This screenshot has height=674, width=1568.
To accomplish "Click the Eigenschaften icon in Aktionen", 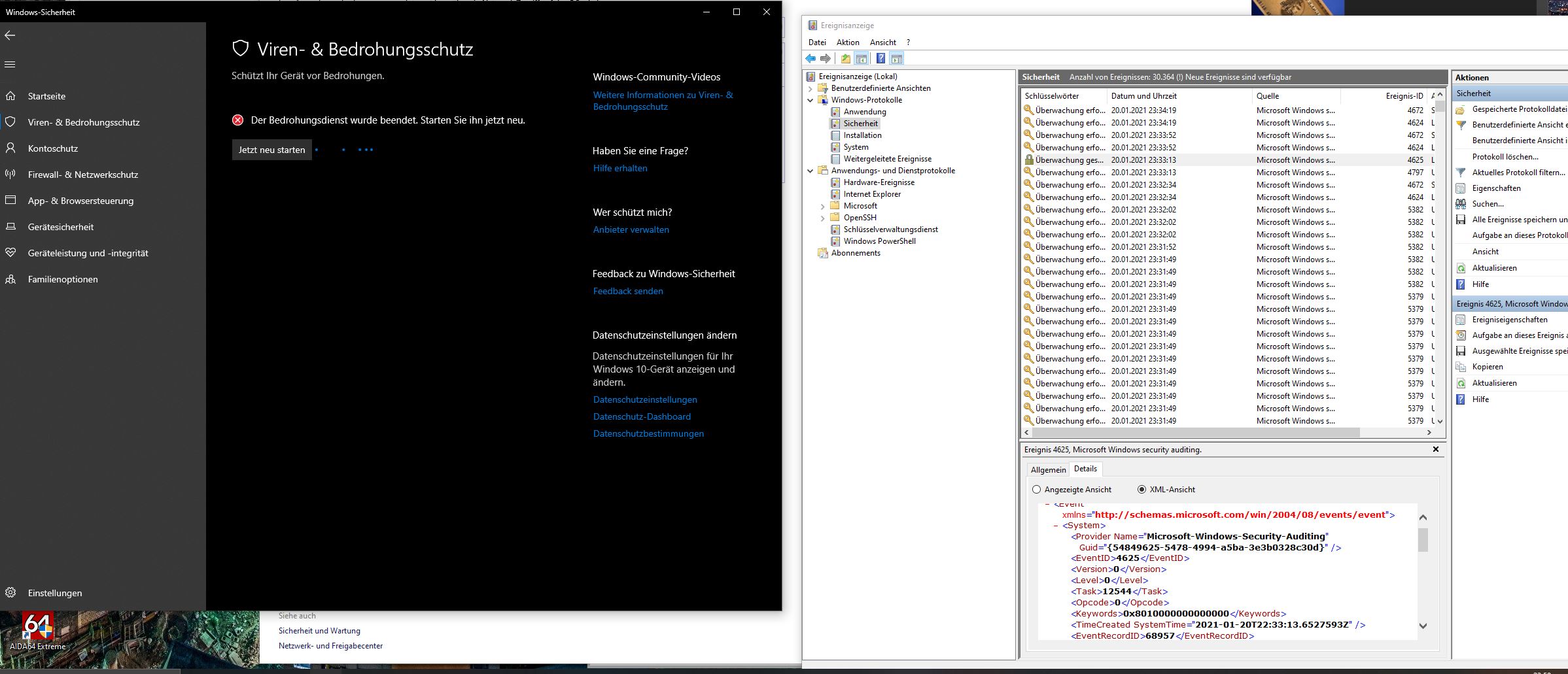I will 1461,188.
